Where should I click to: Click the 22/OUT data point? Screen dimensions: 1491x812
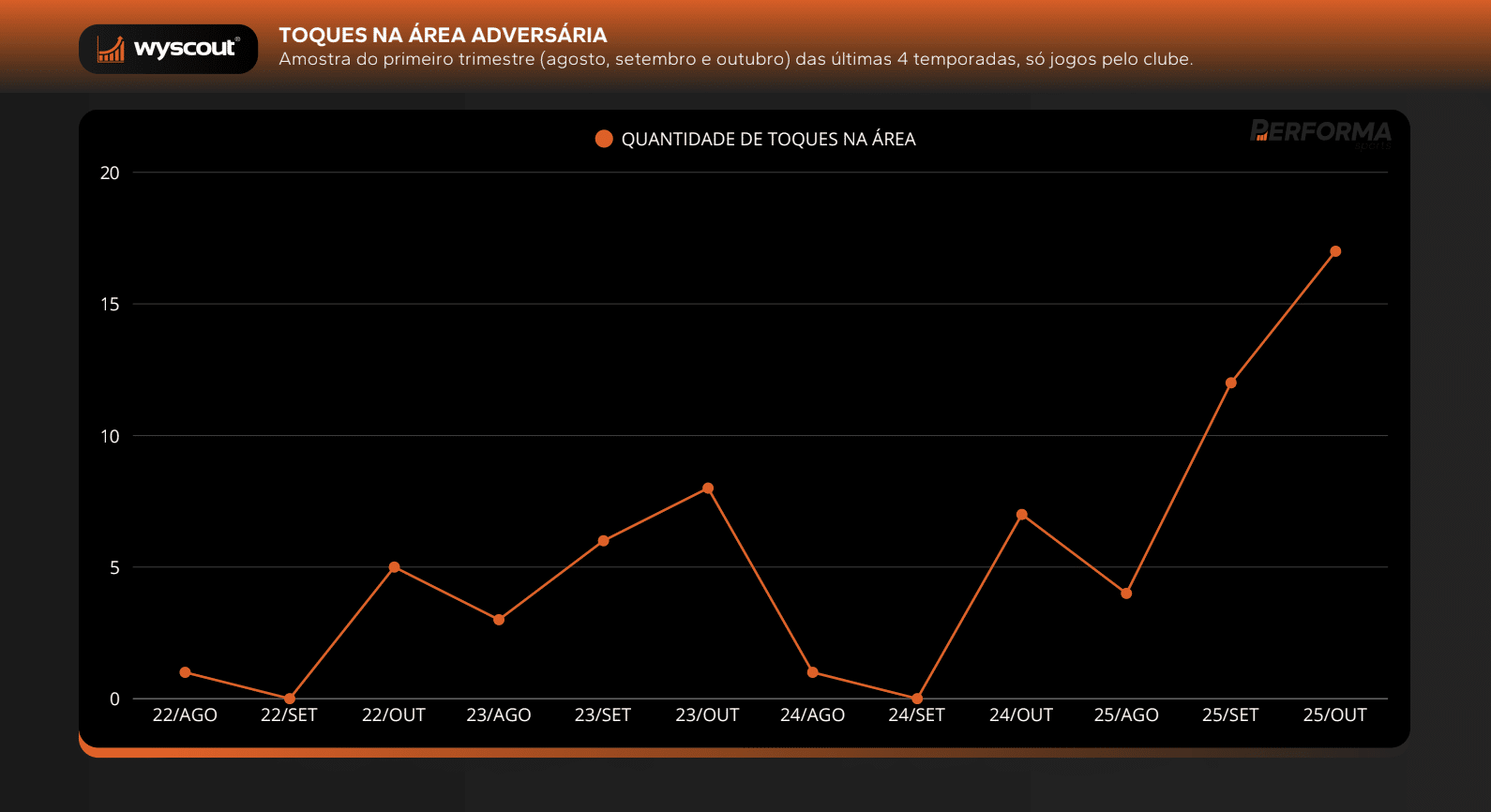pos(394,567)
